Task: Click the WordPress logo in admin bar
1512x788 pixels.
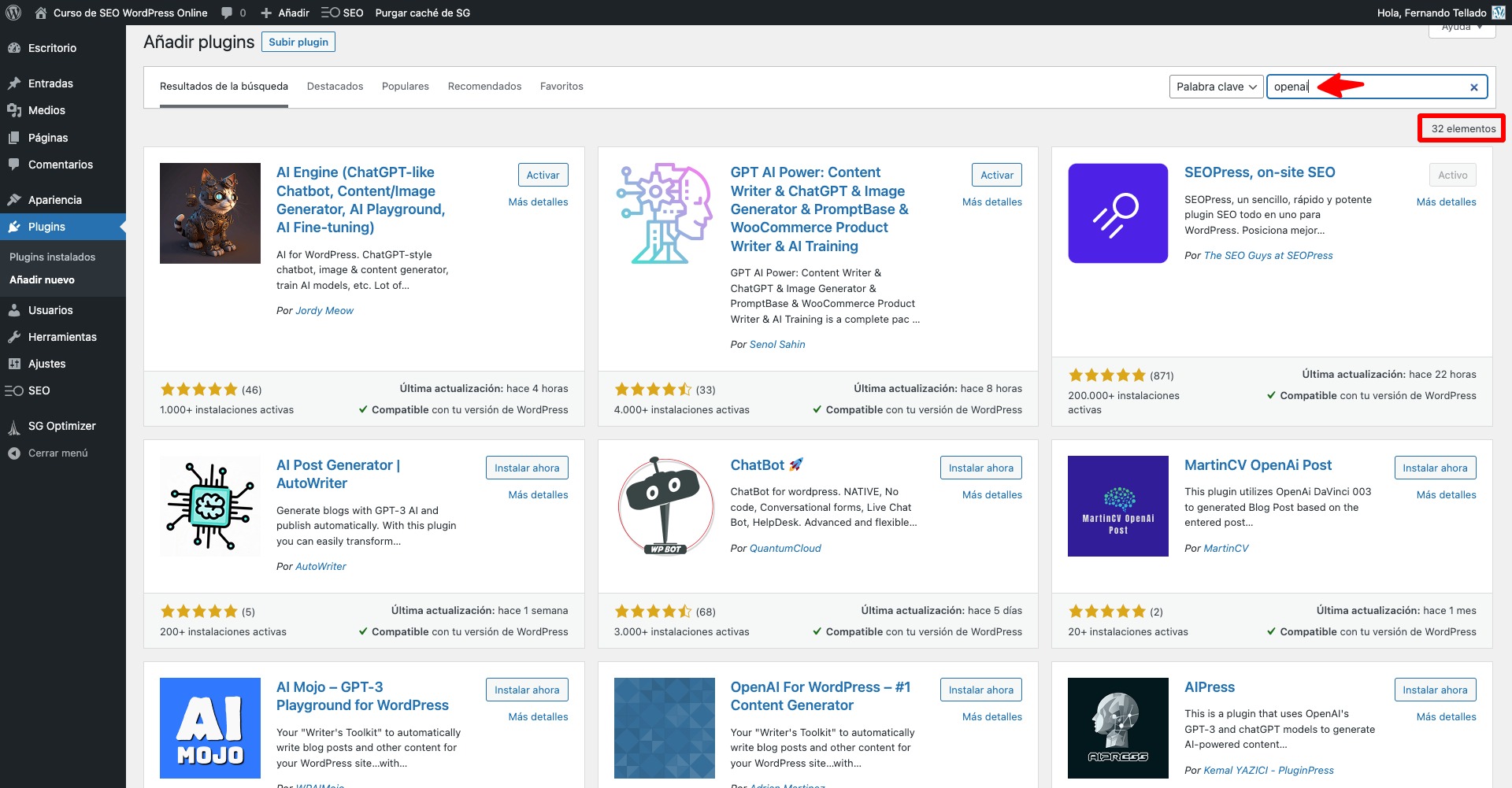Action: 13,13
